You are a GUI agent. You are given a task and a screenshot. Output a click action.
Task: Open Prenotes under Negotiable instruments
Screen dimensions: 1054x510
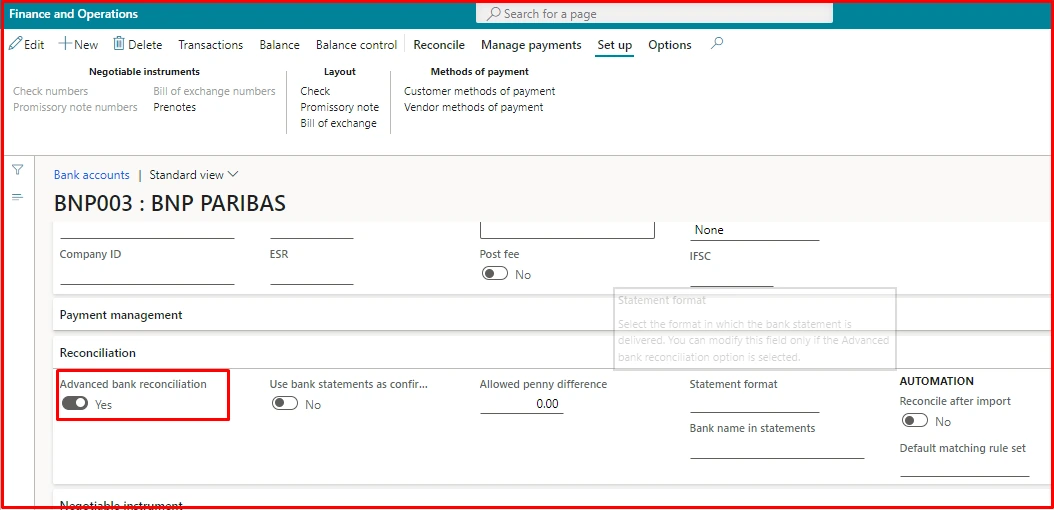(x=174, y=107)
